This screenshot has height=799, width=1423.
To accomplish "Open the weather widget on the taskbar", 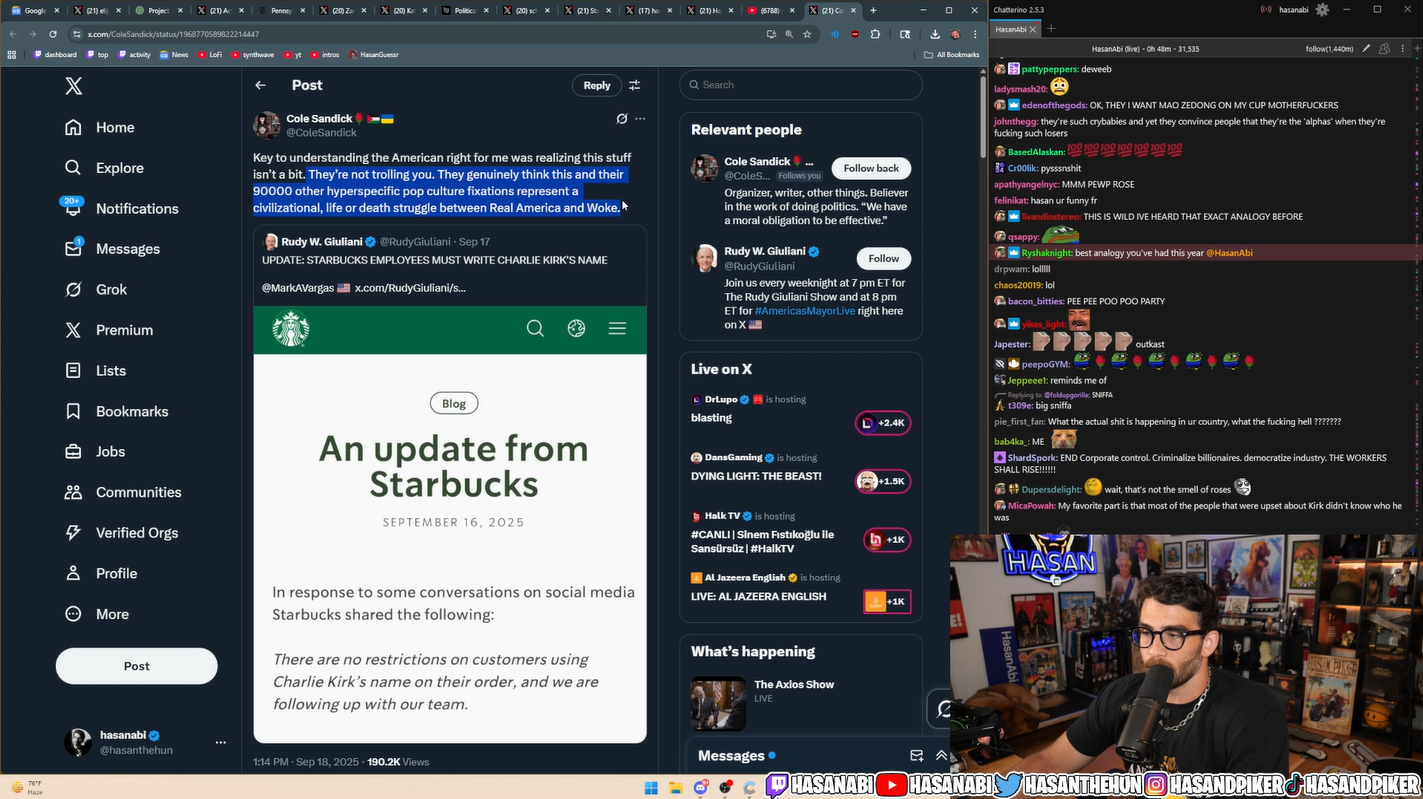I will (x=27, y=786).
